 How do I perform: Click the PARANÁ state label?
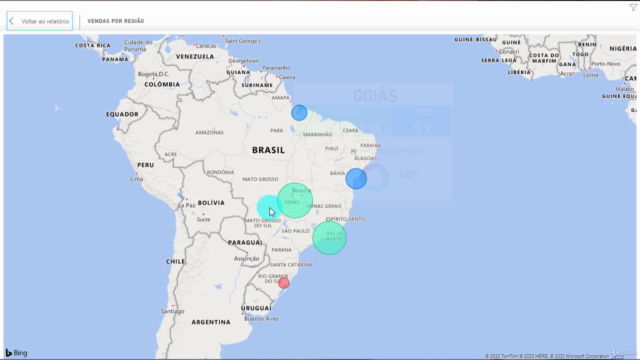click(282, 250)
